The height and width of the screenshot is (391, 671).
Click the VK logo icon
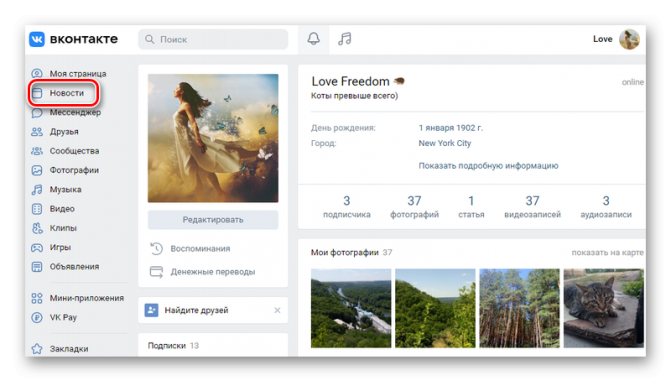pos(37,39)
